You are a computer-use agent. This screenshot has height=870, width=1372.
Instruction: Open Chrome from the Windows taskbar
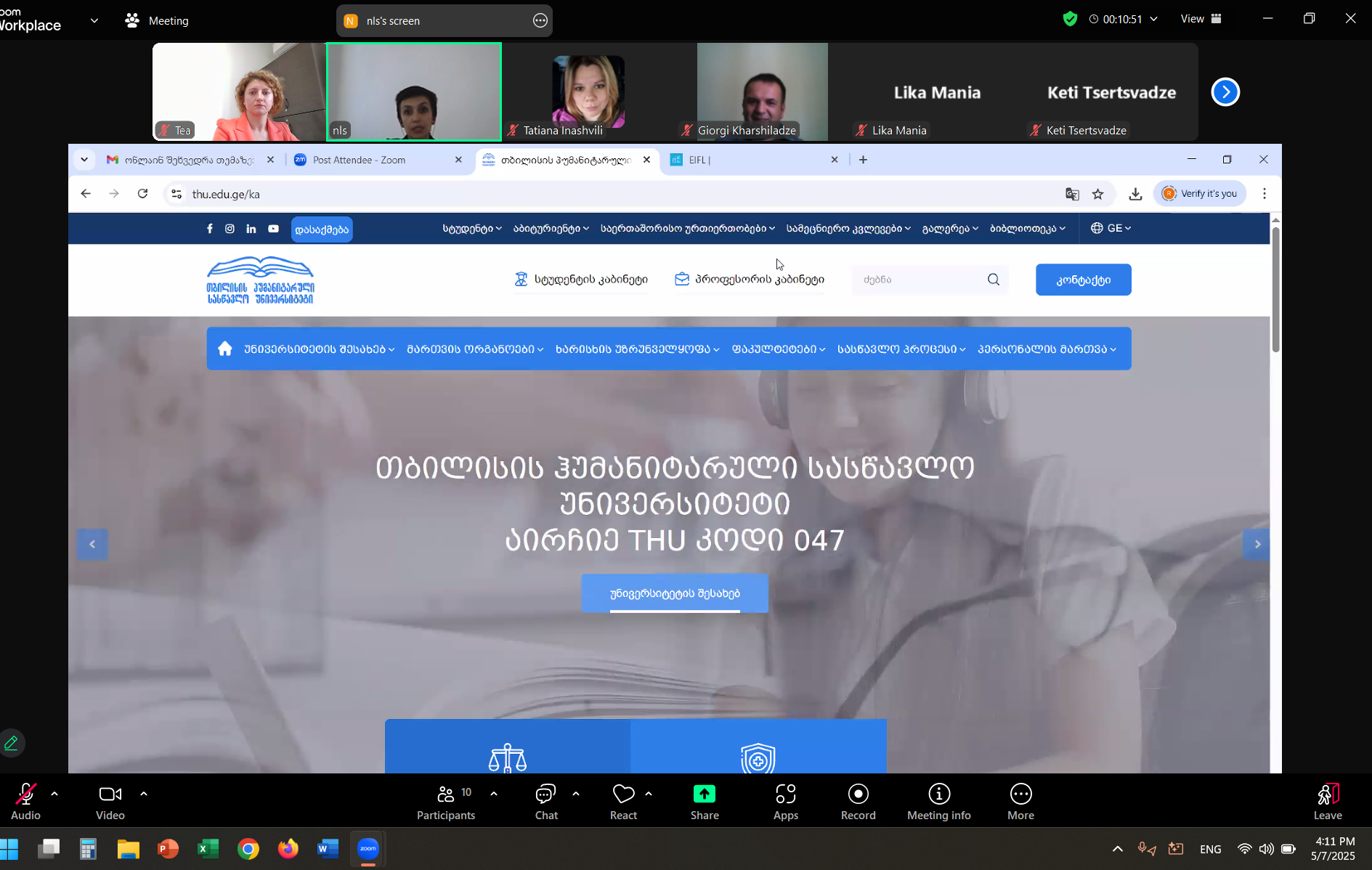point(248,849)
